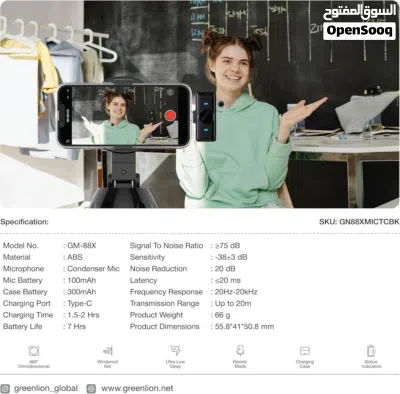Click the phone screen preview
Screen dimensions: 400x394
(125, 115)
